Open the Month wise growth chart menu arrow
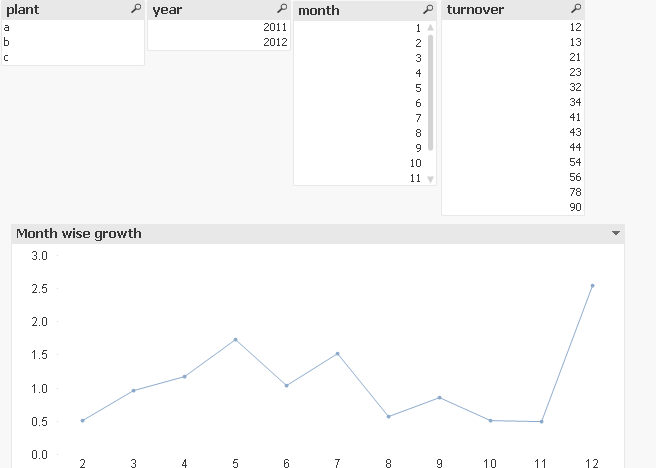656x468 pixels. click(615, 233)
